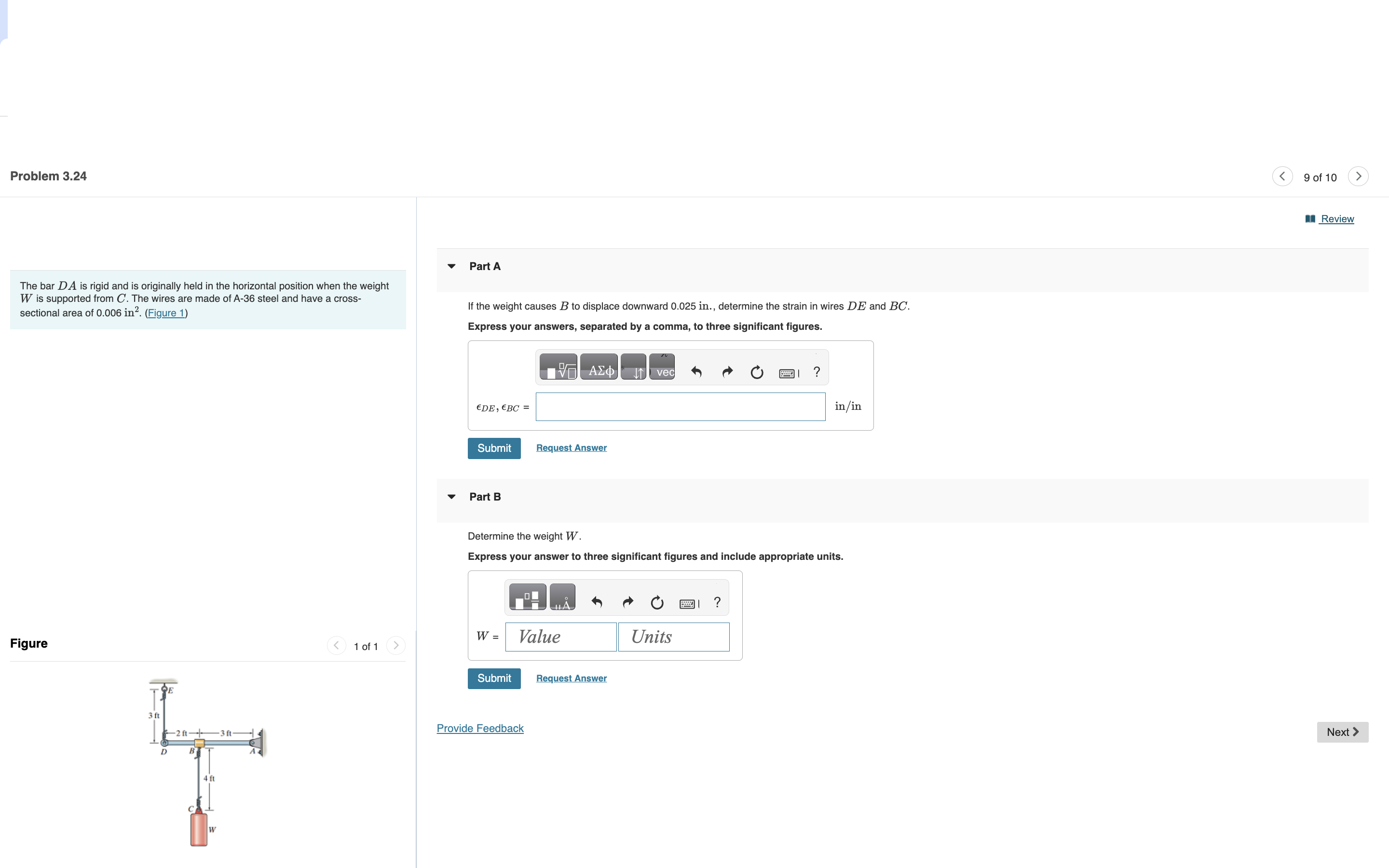1389x868 pixels.
Task: Click the vec button in Part A toolbar
Action: (x=662, y=367)
